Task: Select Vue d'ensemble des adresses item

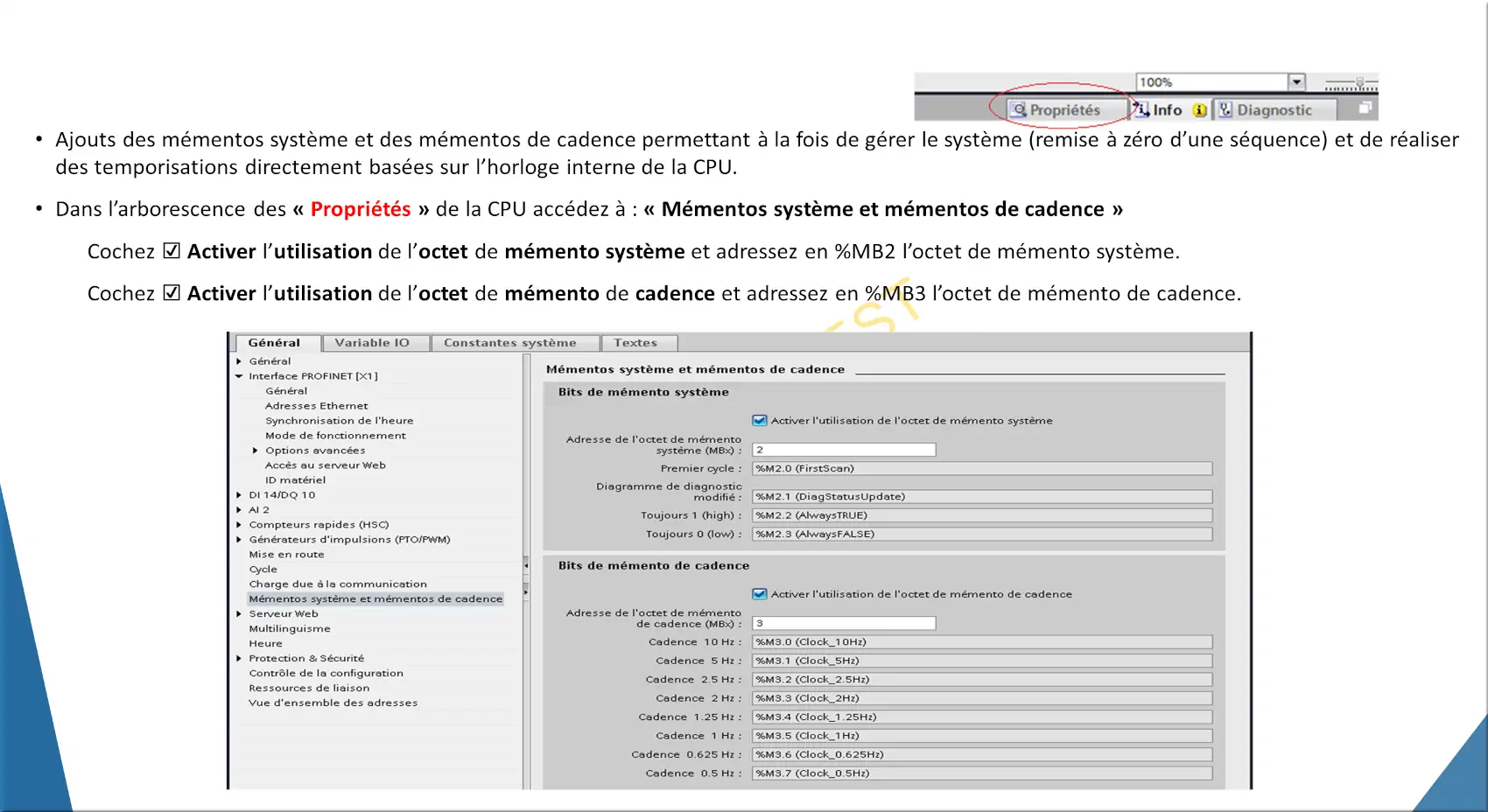Action: coord(333,703)
